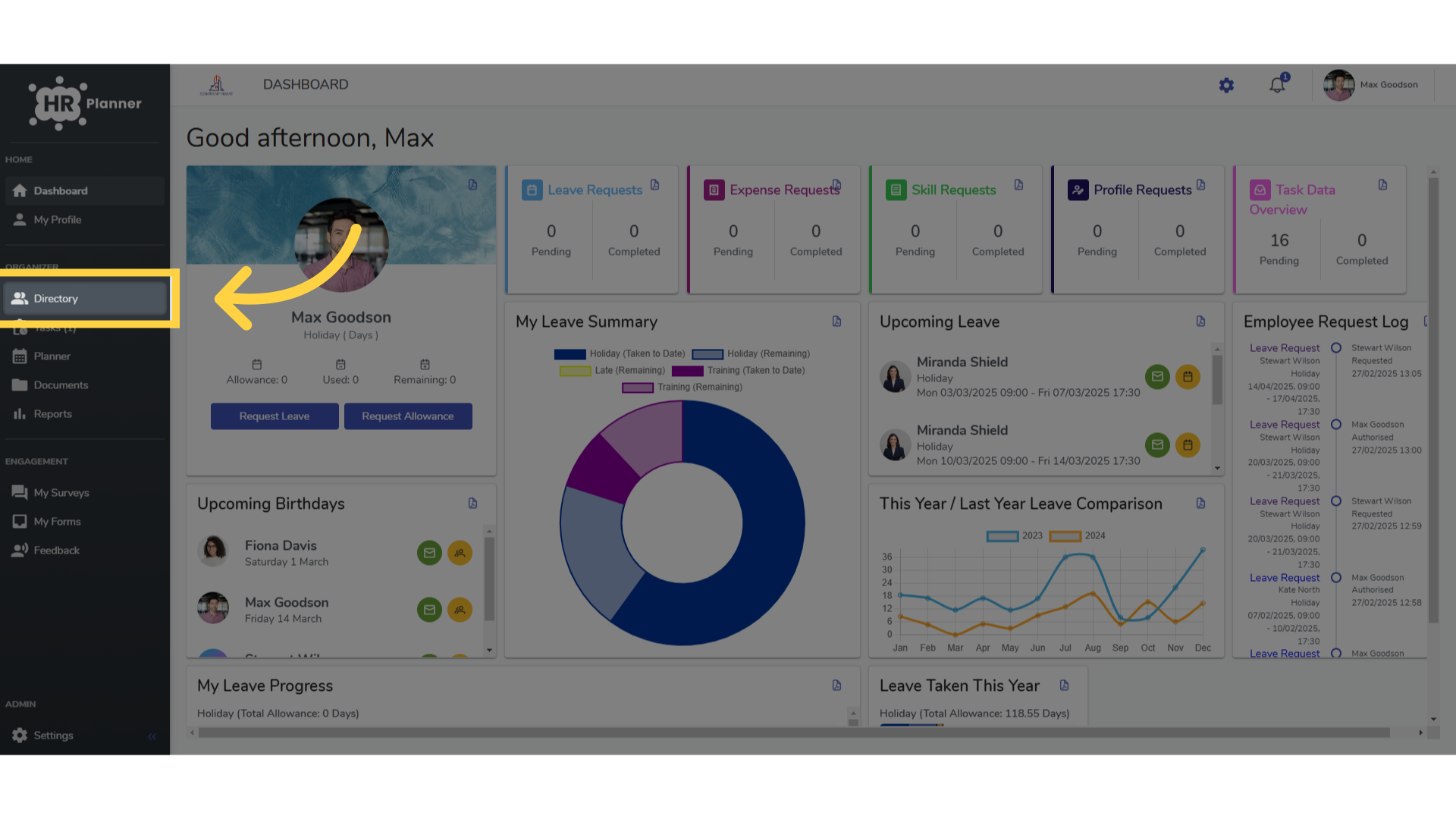This screenshot has height=819, width=1456.
Task: Open the Leave Requests card document icon
Action: point(655,185)
